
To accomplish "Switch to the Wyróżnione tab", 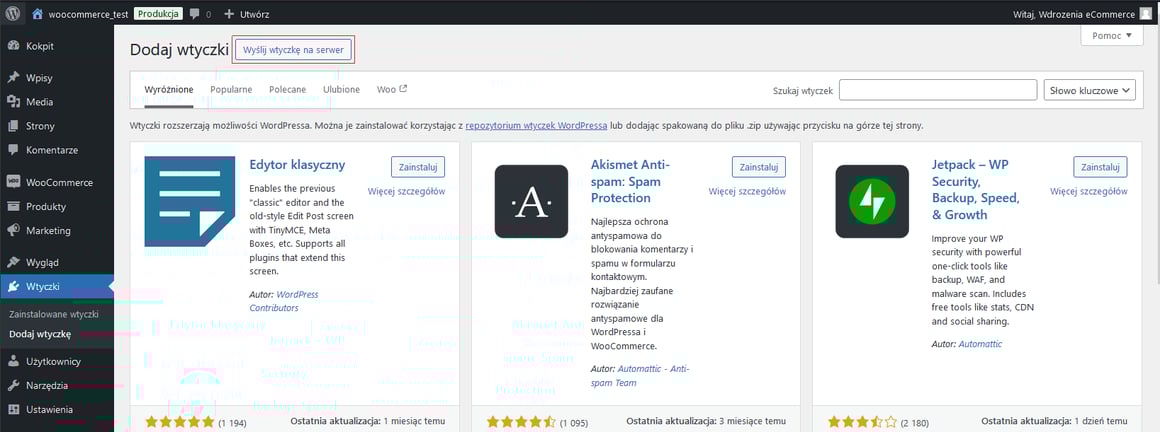I will point(169,90).
